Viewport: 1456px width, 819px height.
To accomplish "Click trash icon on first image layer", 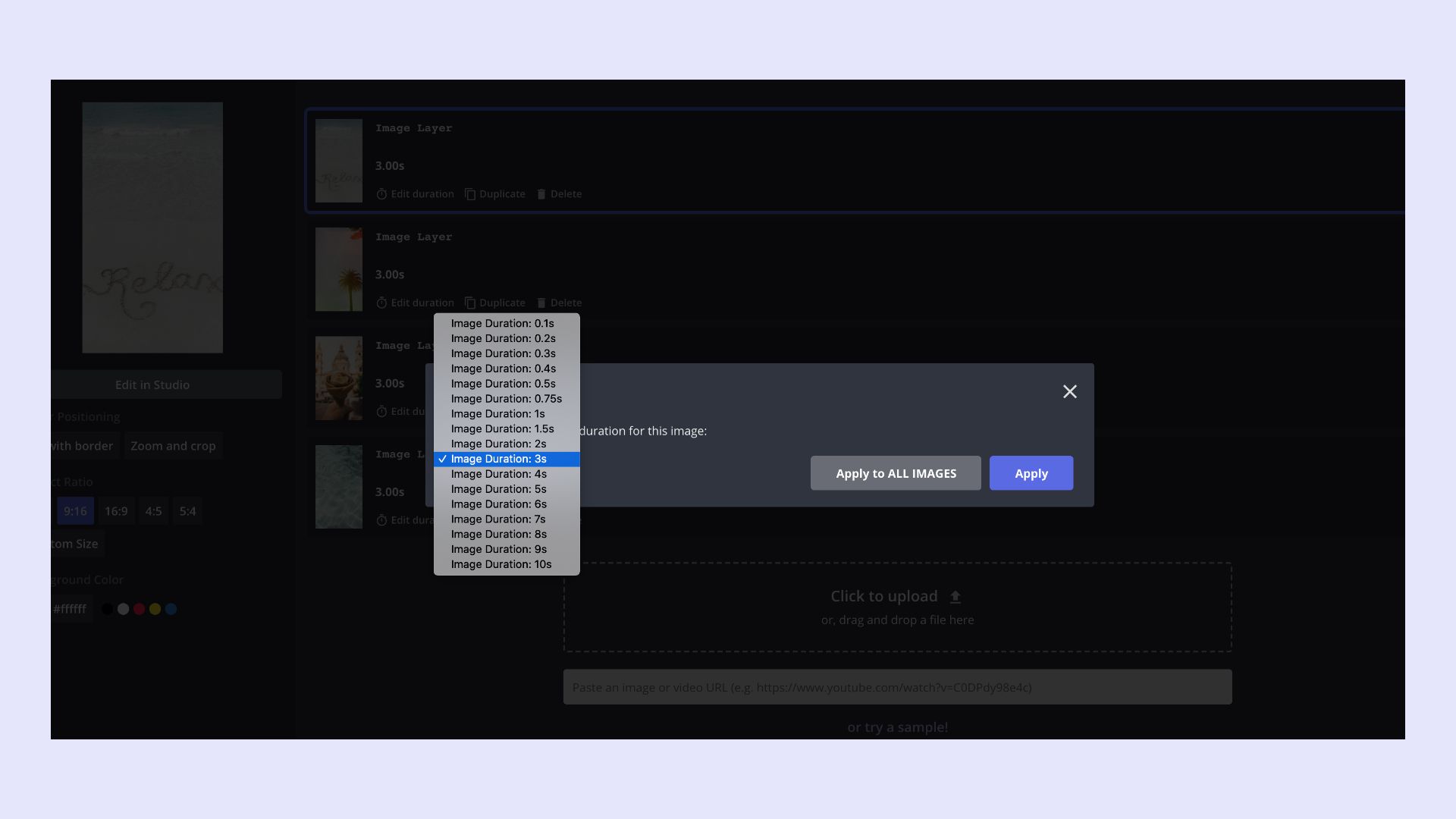I will (541, 194).
